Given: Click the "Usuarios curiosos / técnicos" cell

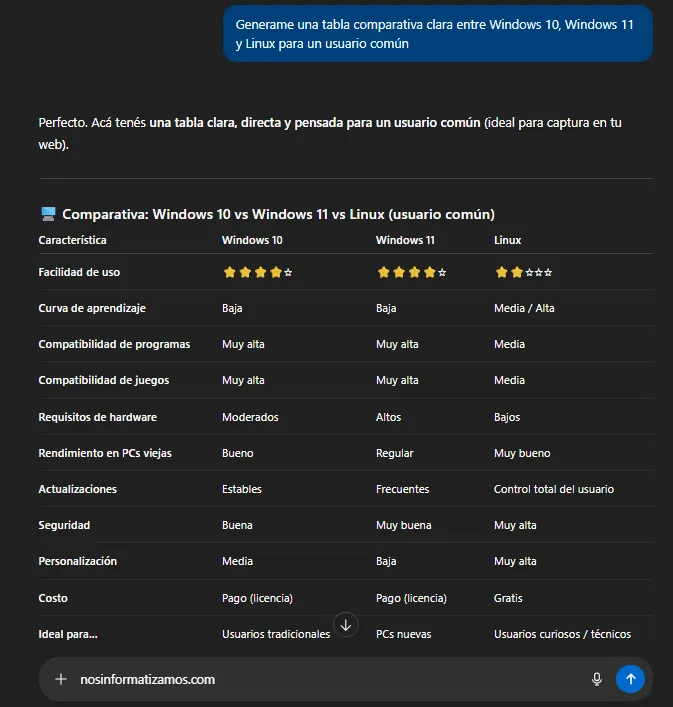Looking at the screenshot, I should (x=563, y=634).
